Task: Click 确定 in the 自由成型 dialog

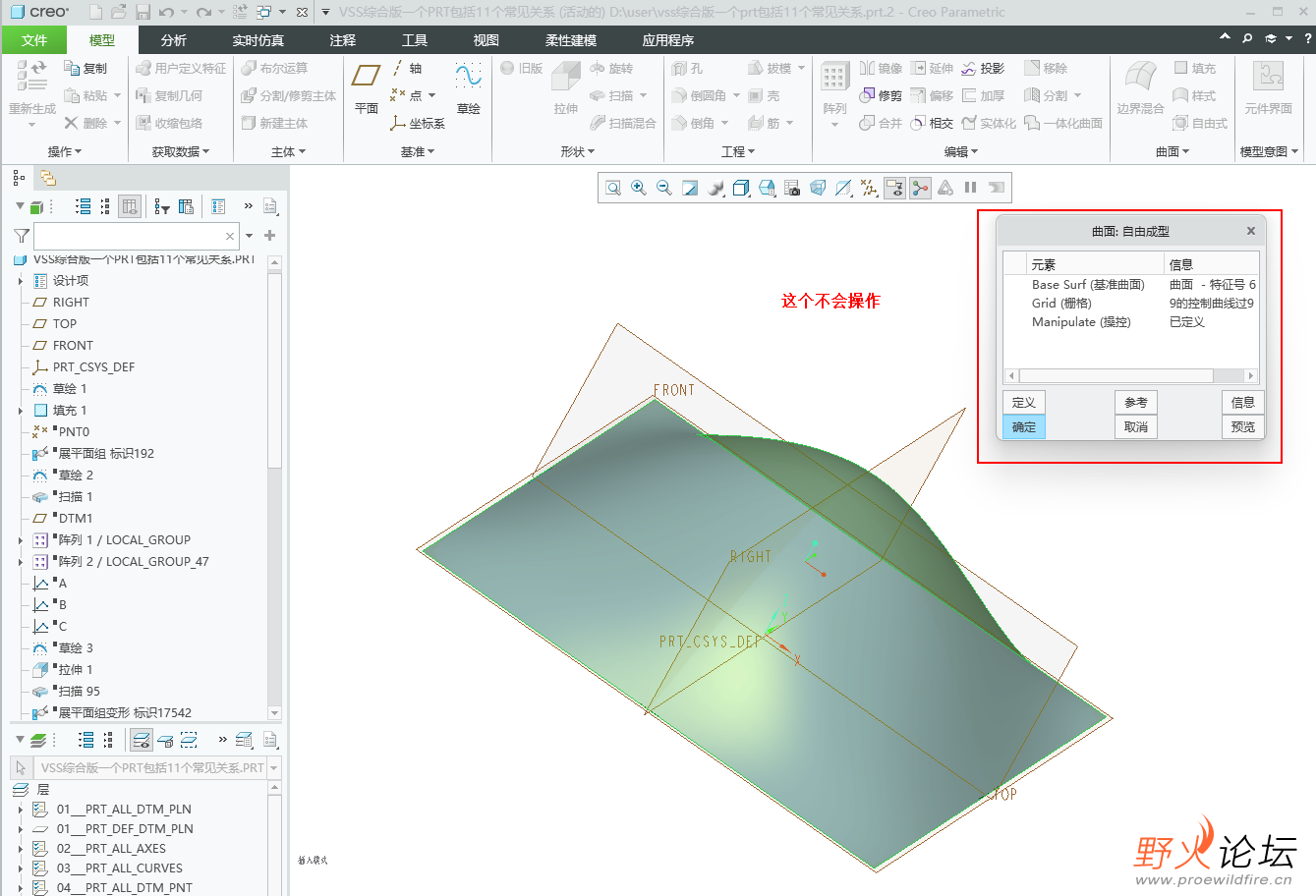Action: pos(1023,426)
